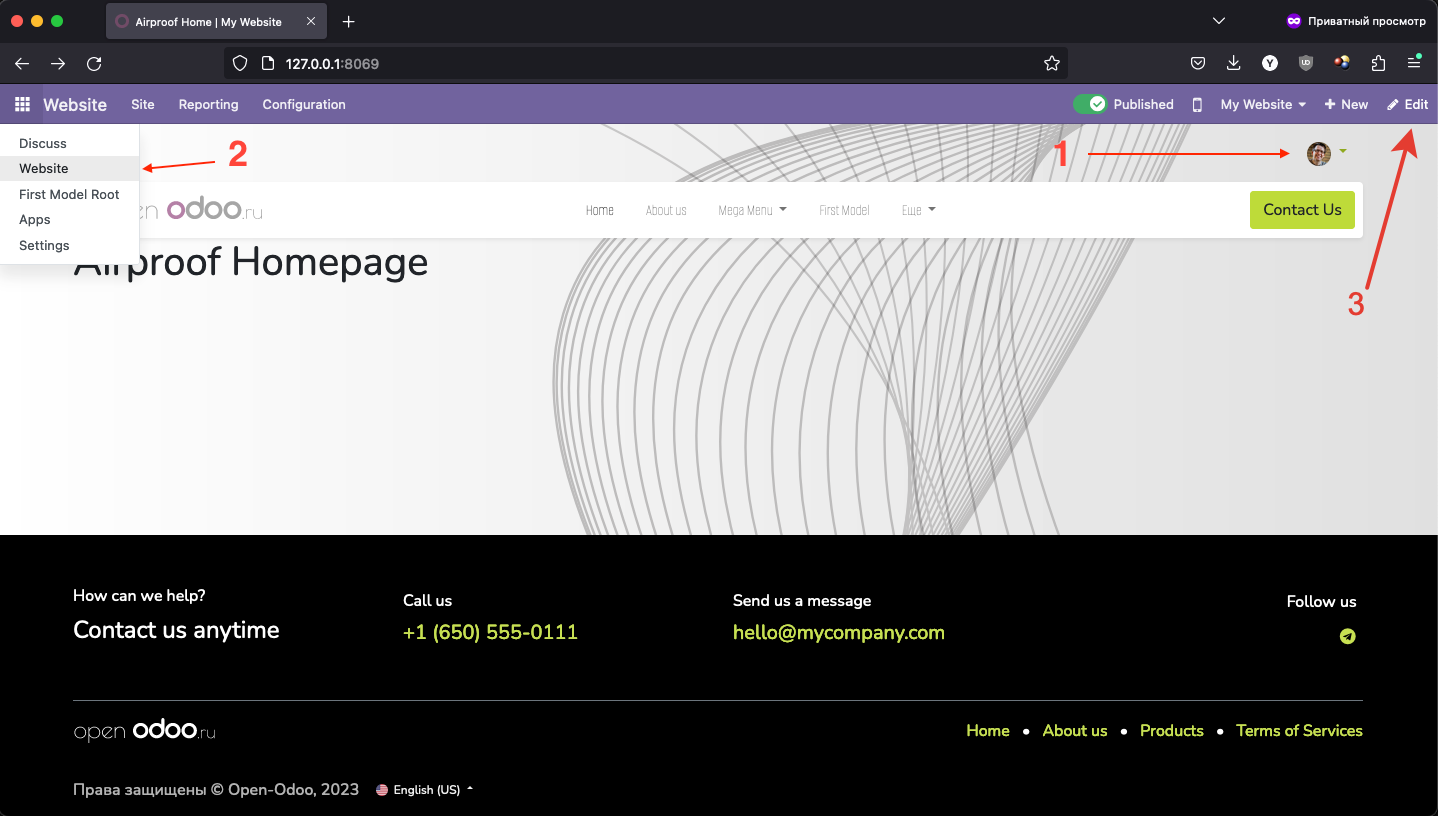
Task: Expand the Mega Menu dropdown
Action: point(752,210)
